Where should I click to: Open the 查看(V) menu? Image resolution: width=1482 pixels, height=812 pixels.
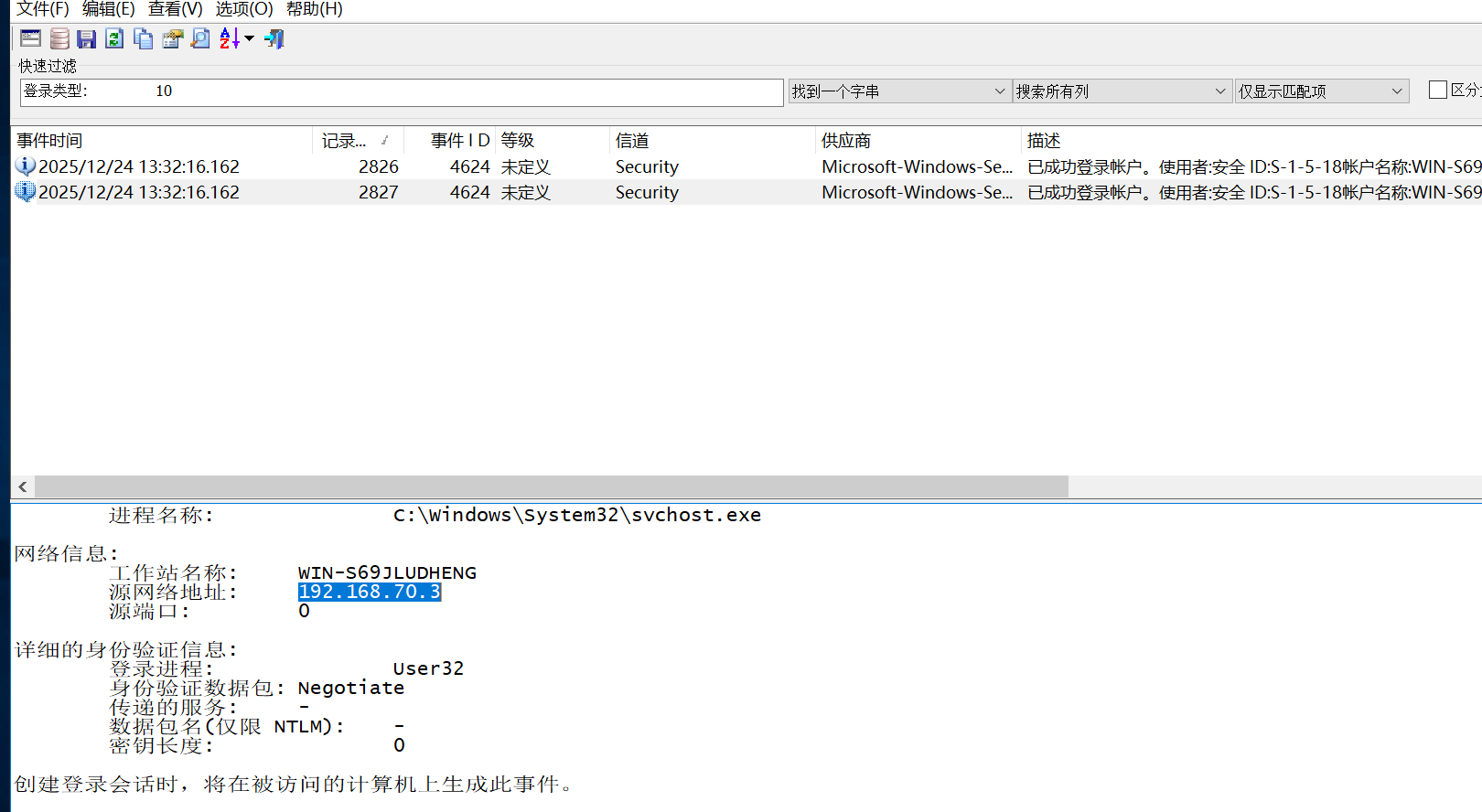[175, 9]
